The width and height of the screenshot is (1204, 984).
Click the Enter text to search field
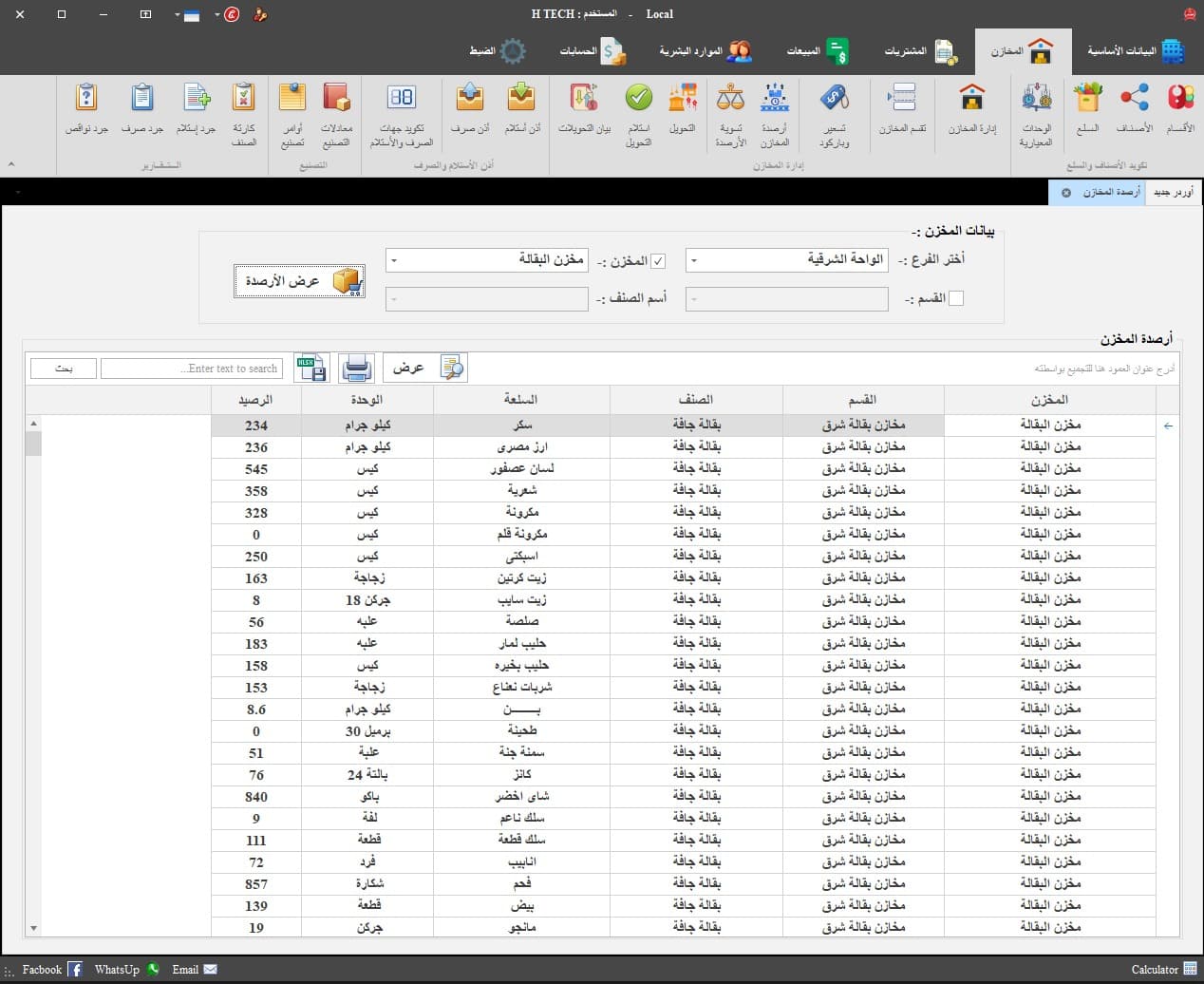tap(192, 368)
